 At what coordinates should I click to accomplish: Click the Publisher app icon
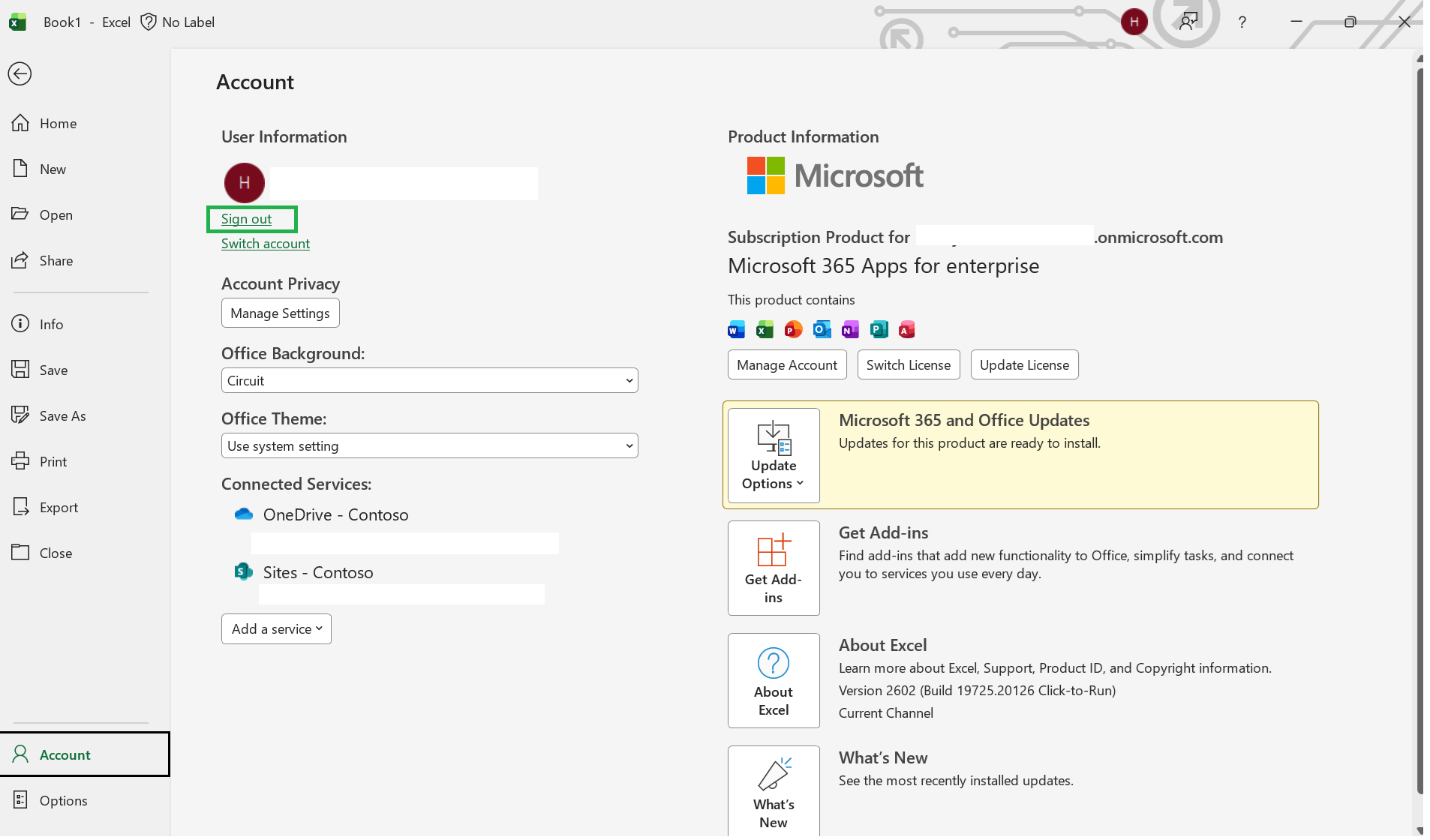[x=879, y=329]
